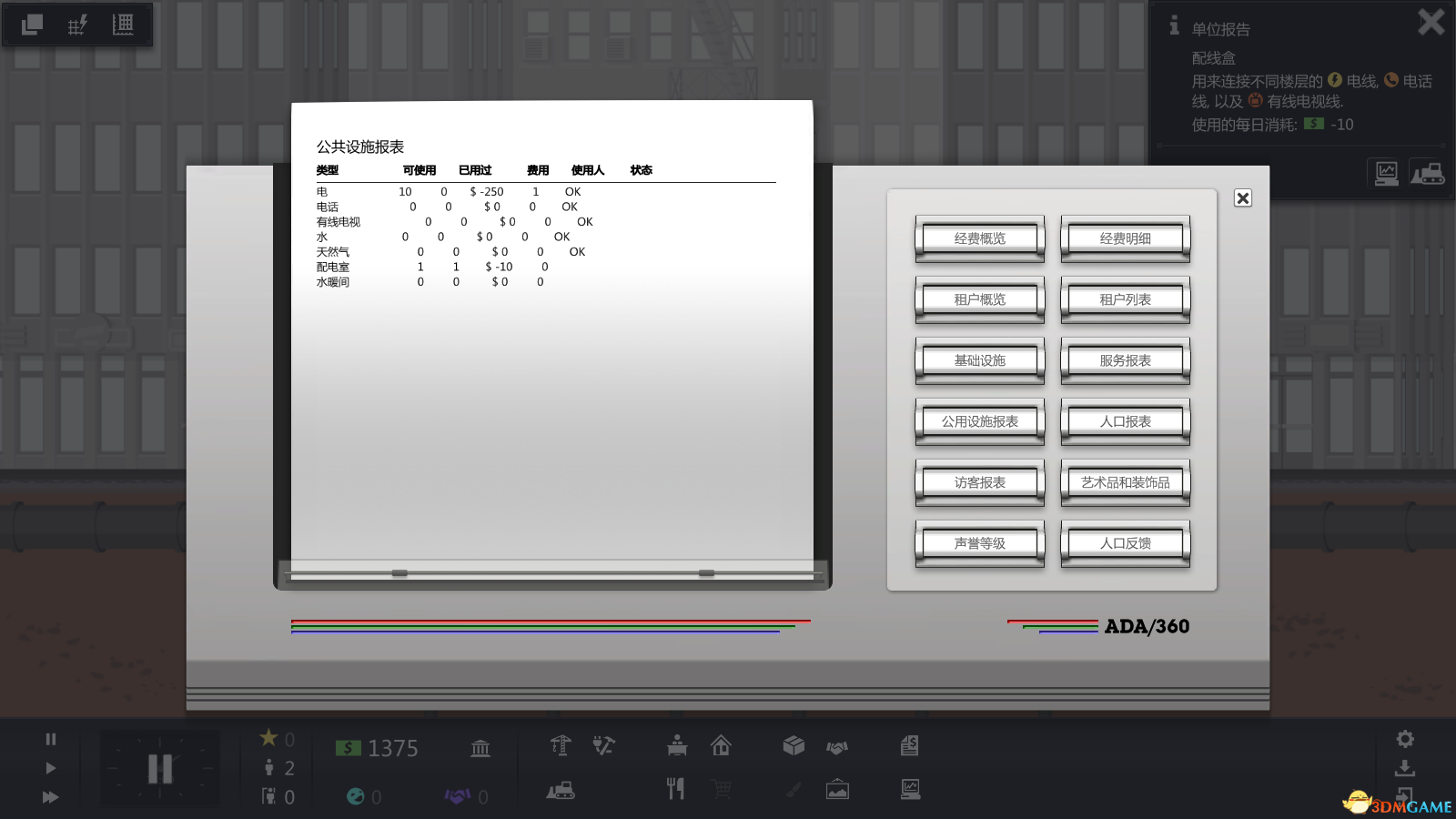Click the large clock pause display
Image resolution: width=1456 pixels, height=819 pixels.
coord(160,769)
